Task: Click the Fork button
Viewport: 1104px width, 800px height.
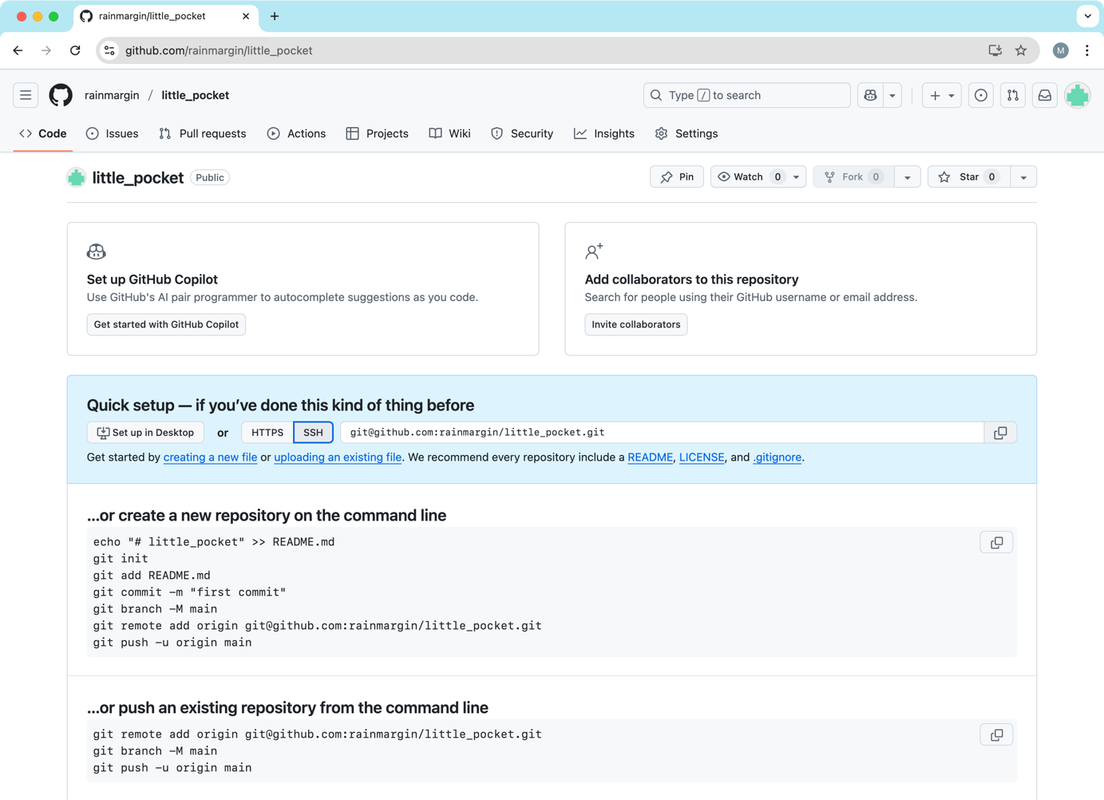Action: (853, 177)
